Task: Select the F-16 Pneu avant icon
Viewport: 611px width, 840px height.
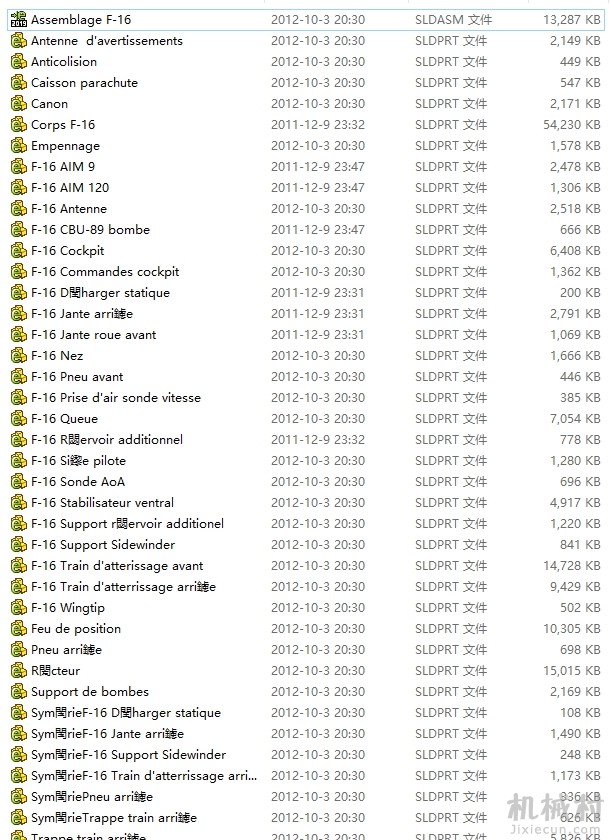Action: coord(19,377)
